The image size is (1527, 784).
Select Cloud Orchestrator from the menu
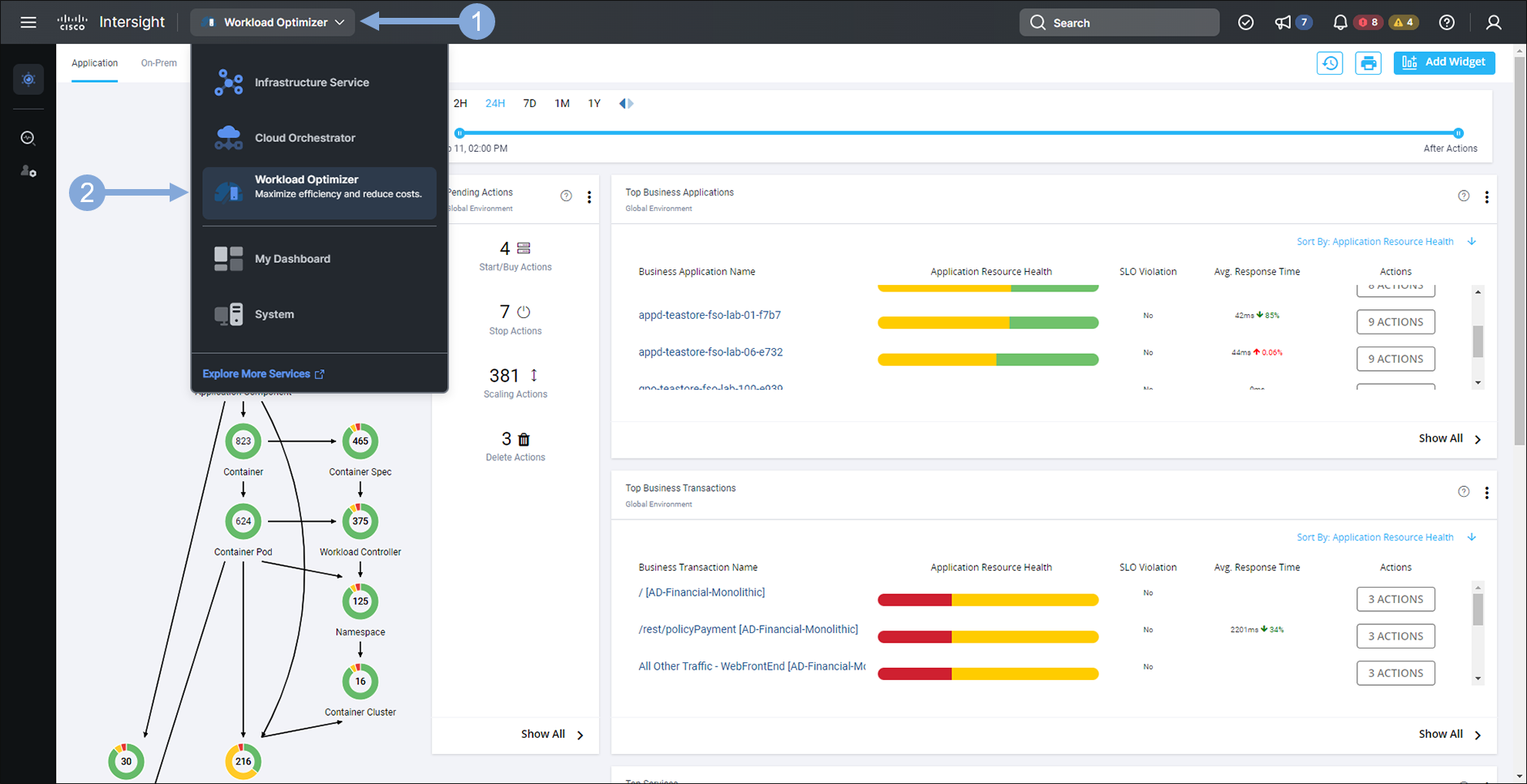[x=319, y=137]
